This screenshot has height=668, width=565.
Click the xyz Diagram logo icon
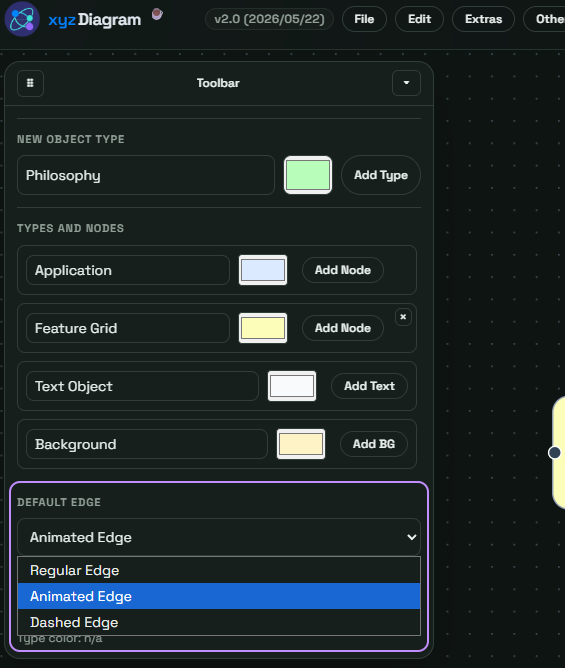coord(22,19)
